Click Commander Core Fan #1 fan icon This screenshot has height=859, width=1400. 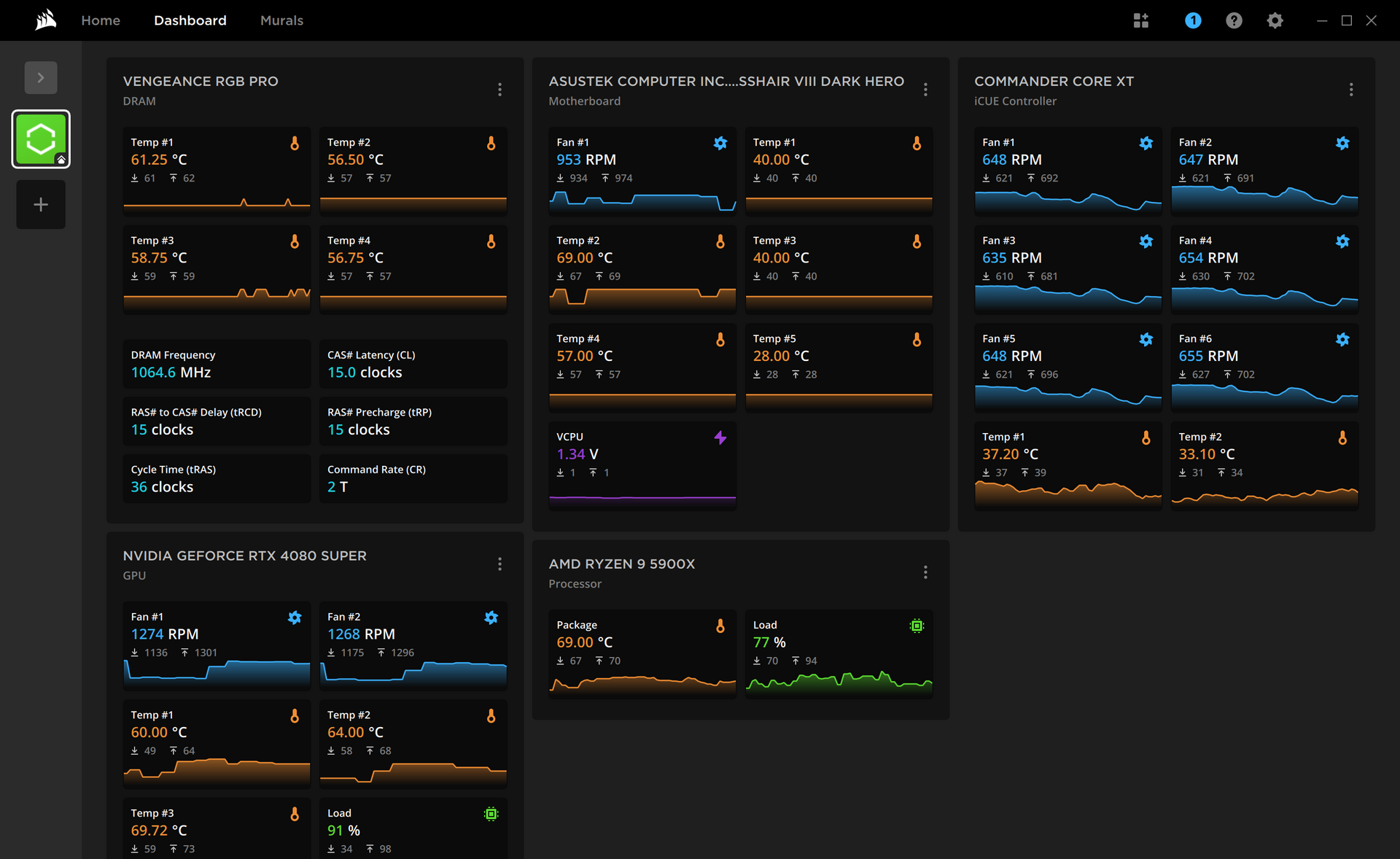[x=1146, y=143]
